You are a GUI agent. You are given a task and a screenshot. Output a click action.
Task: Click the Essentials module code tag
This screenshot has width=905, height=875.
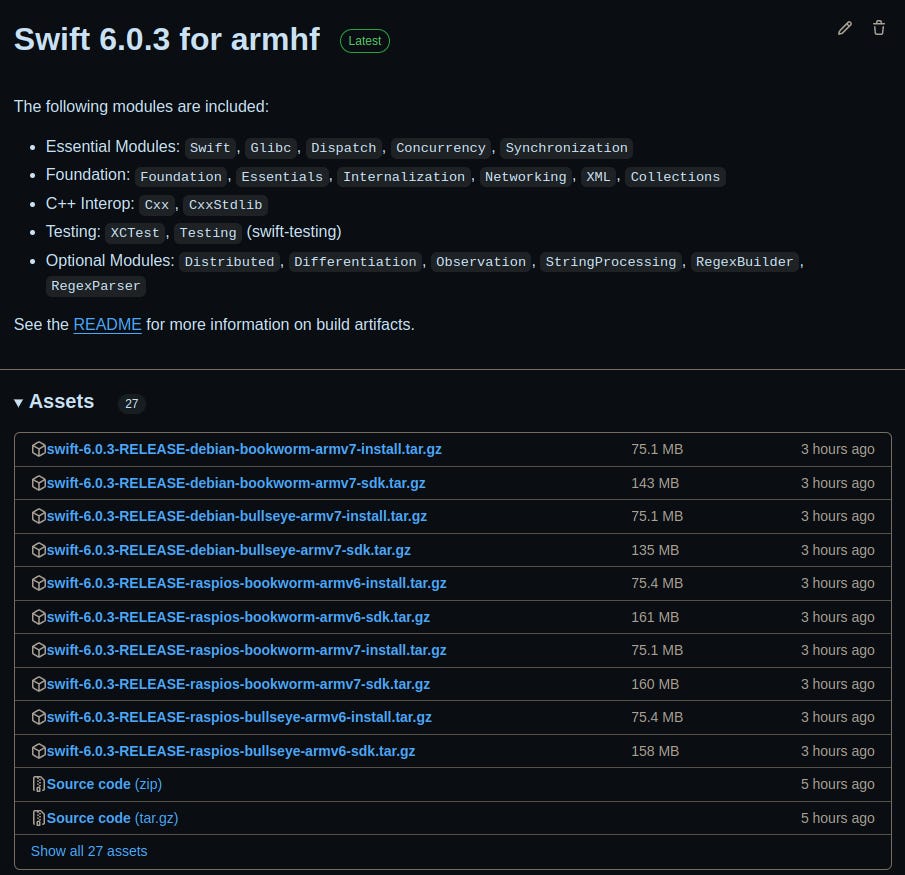tap(282, 177)
